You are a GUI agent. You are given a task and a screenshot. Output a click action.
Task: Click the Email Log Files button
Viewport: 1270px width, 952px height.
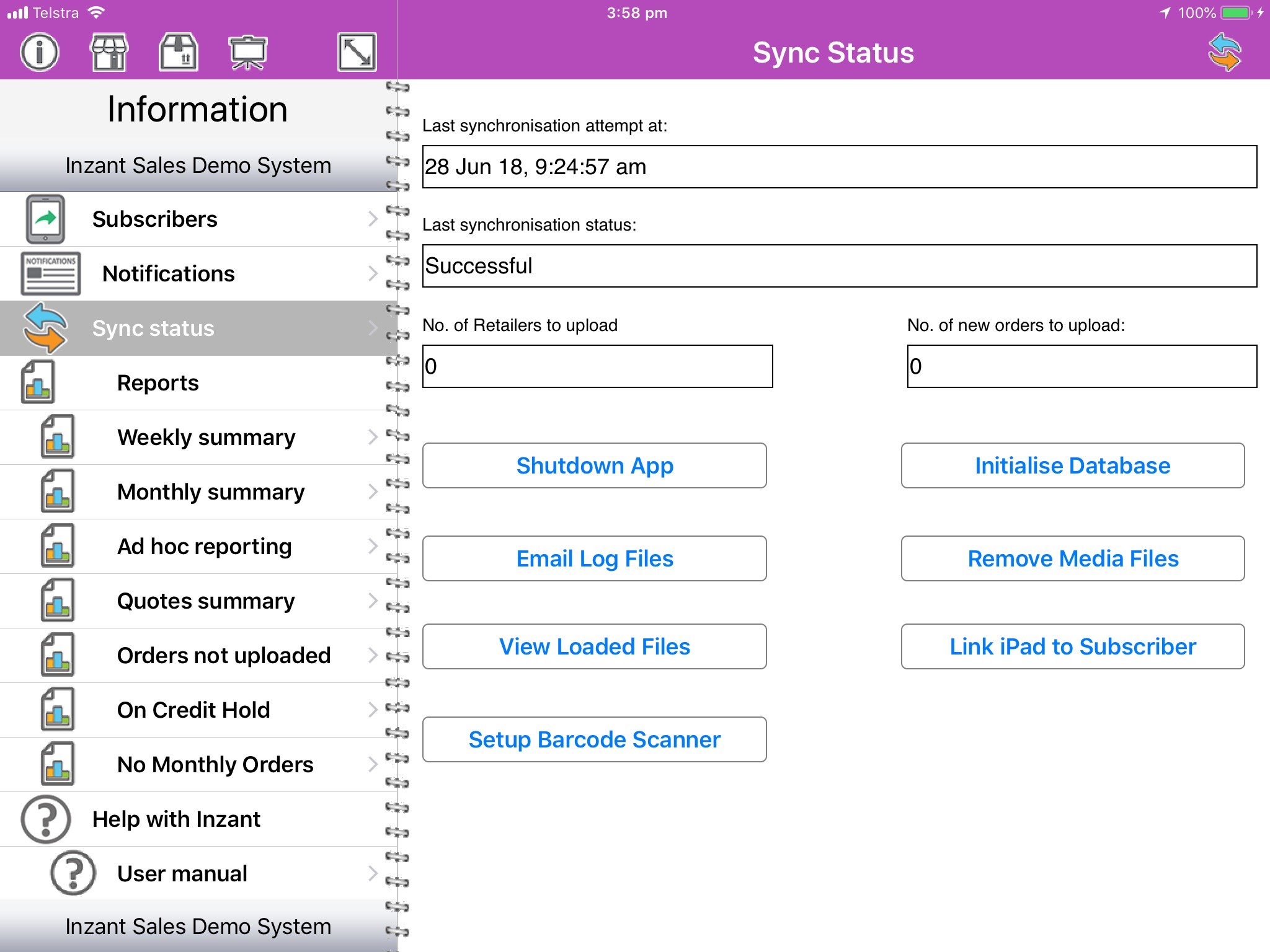pos(594,558)
